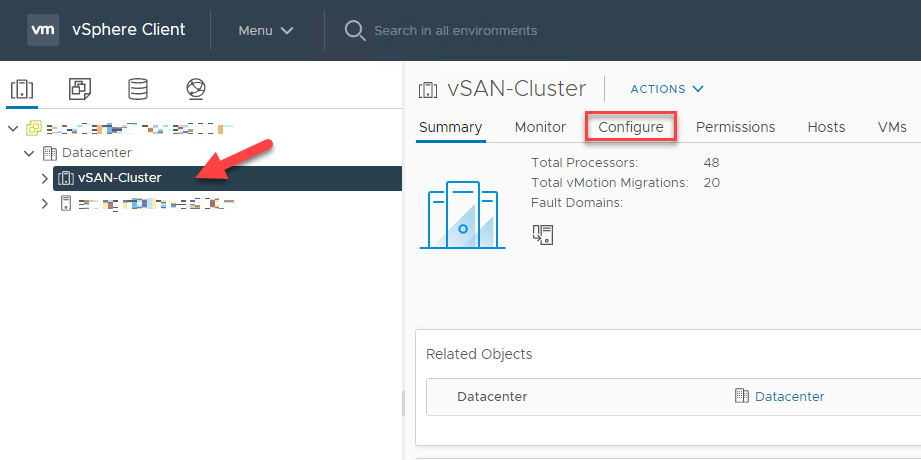Select Datacenter in the inventory tree

click(x=96, y=153)
